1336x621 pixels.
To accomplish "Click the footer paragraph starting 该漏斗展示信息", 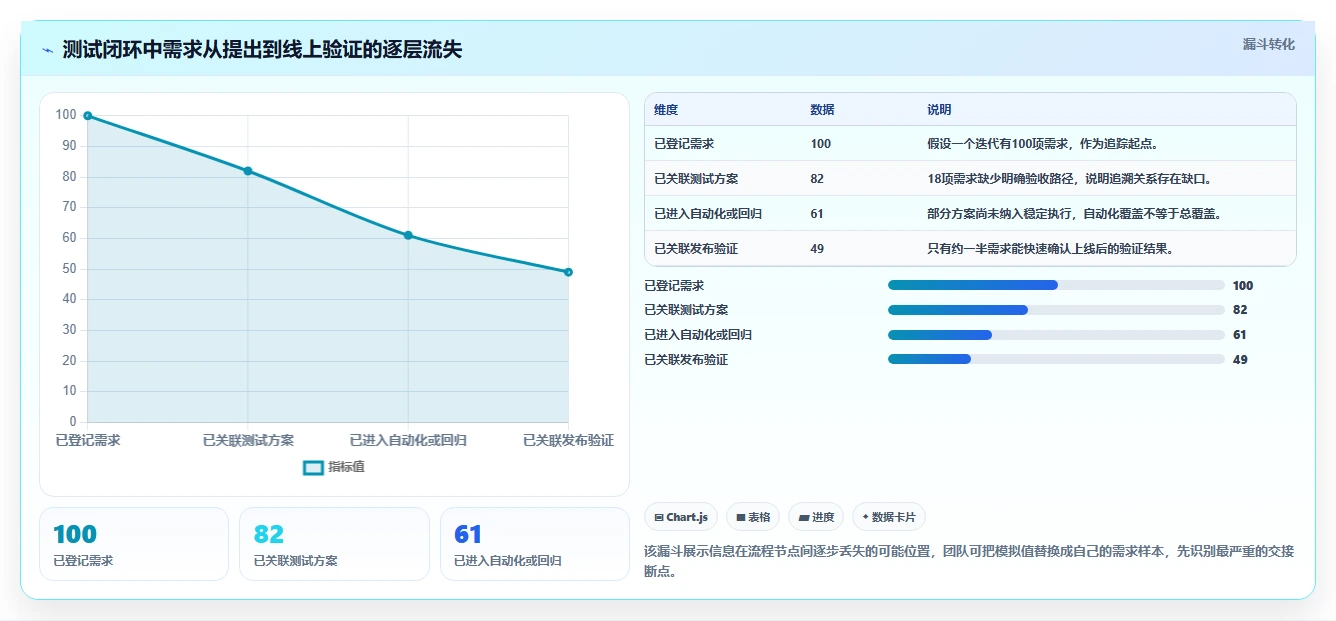I will click(970, 561).
